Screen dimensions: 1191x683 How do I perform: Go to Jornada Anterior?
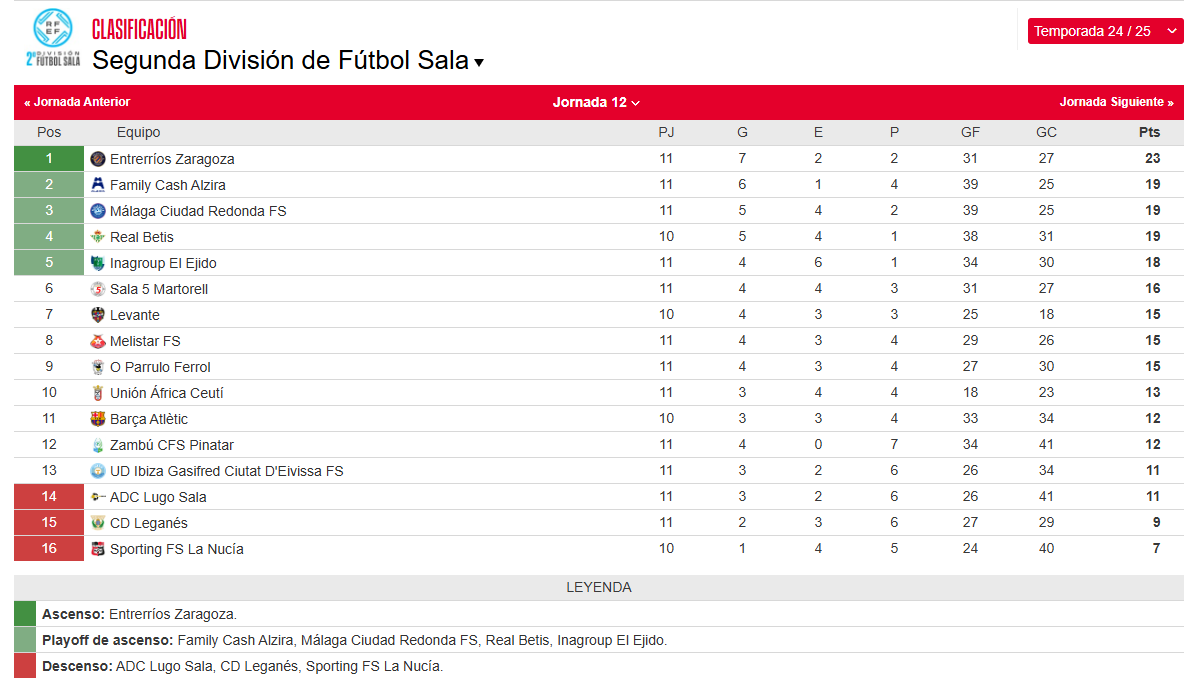[77, 102]
